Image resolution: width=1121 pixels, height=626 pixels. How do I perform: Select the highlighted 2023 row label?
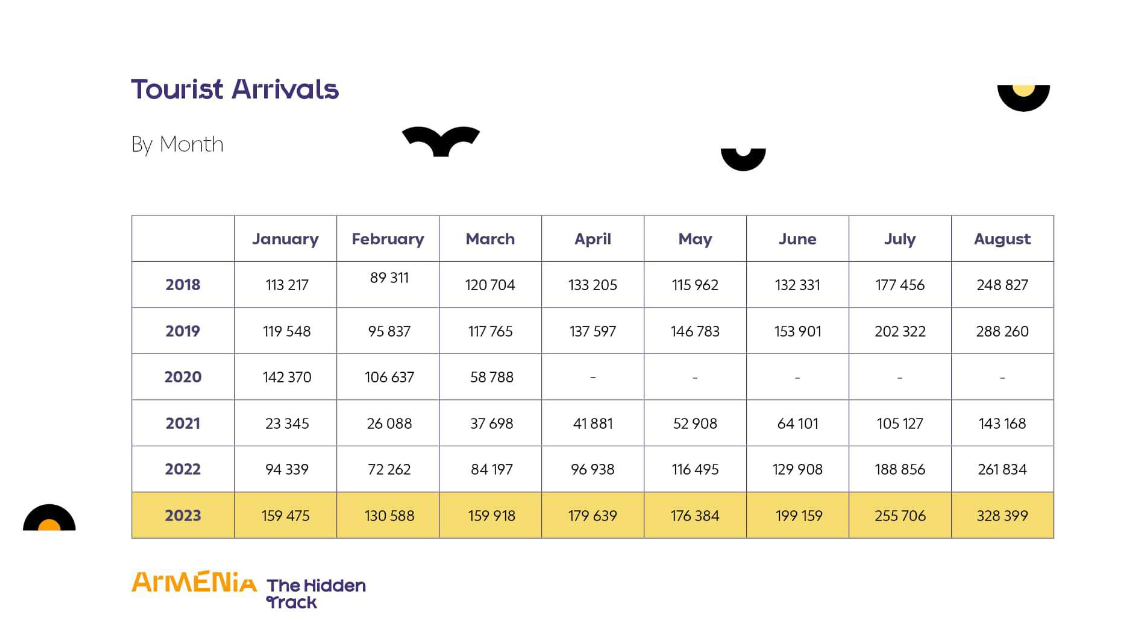(x=183, y=515)
